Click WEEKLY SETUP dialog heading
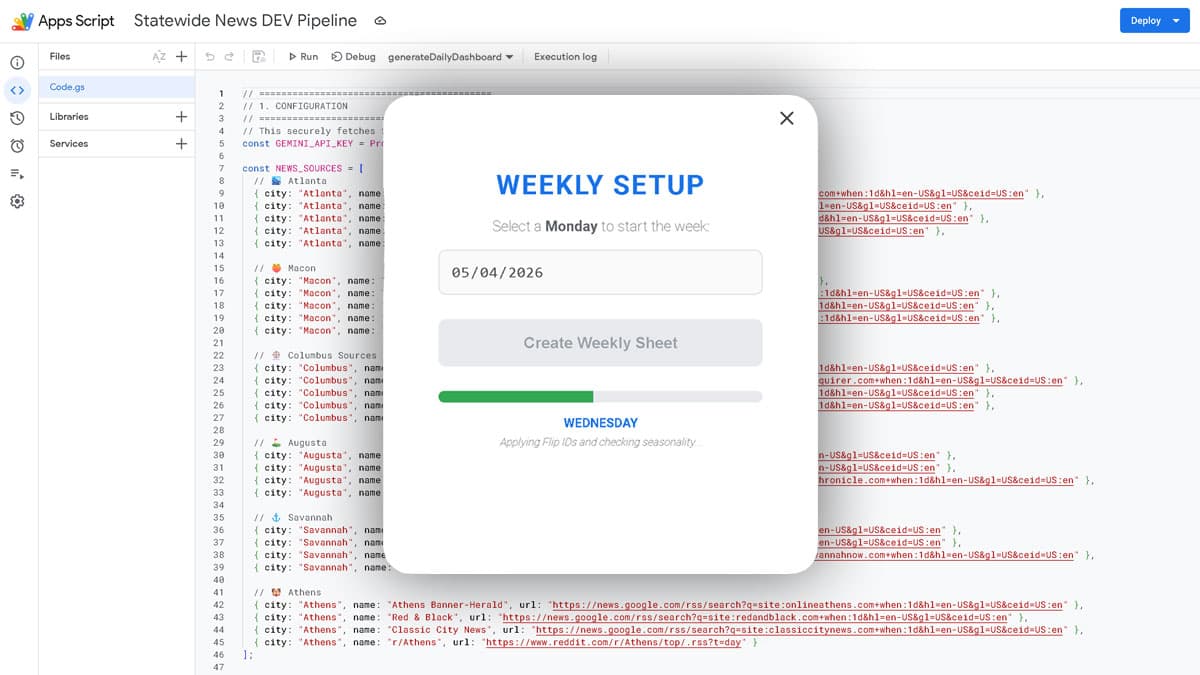The width and height of the screenshot is (1200, 675). pyautogui.click(x=600, y=185)
